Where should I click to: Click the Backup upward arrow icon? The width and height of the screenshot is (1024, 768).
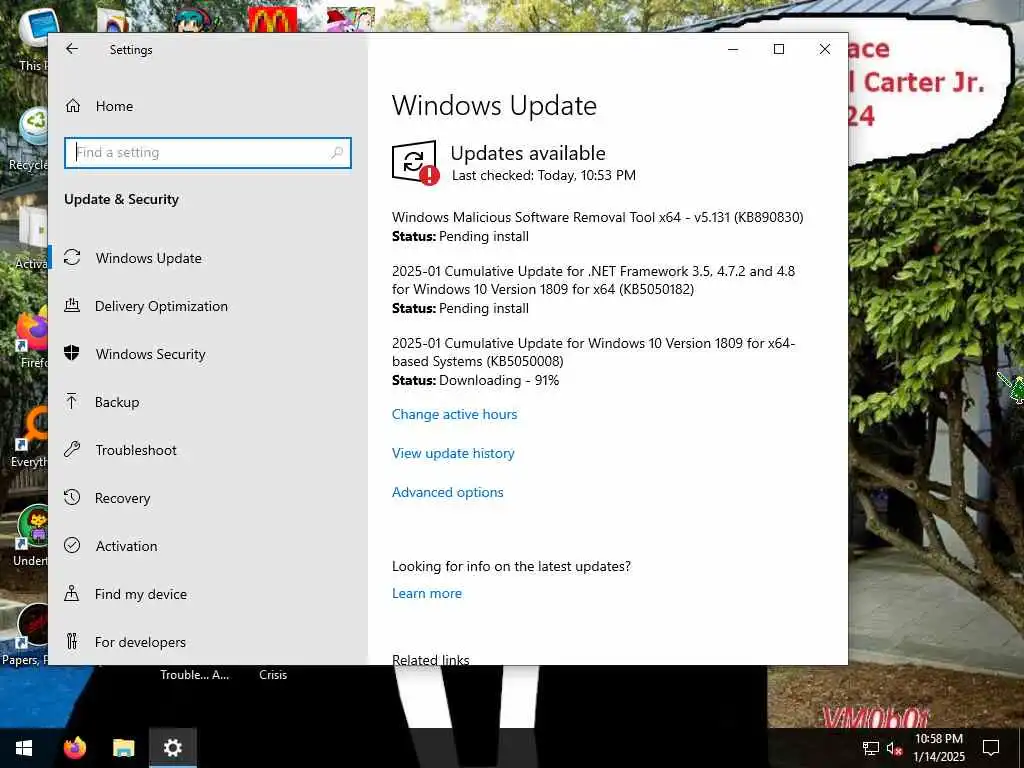72,401
